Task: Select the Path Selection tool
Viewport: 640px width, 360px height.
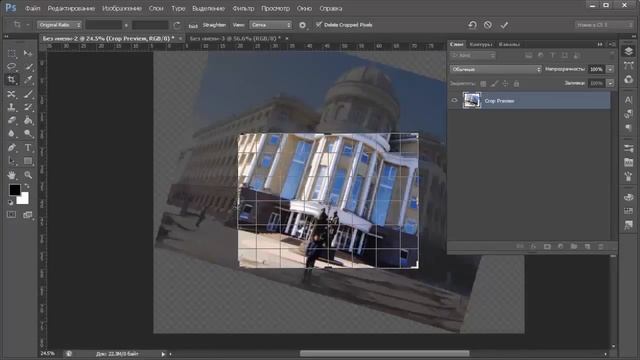Action: 11,161
